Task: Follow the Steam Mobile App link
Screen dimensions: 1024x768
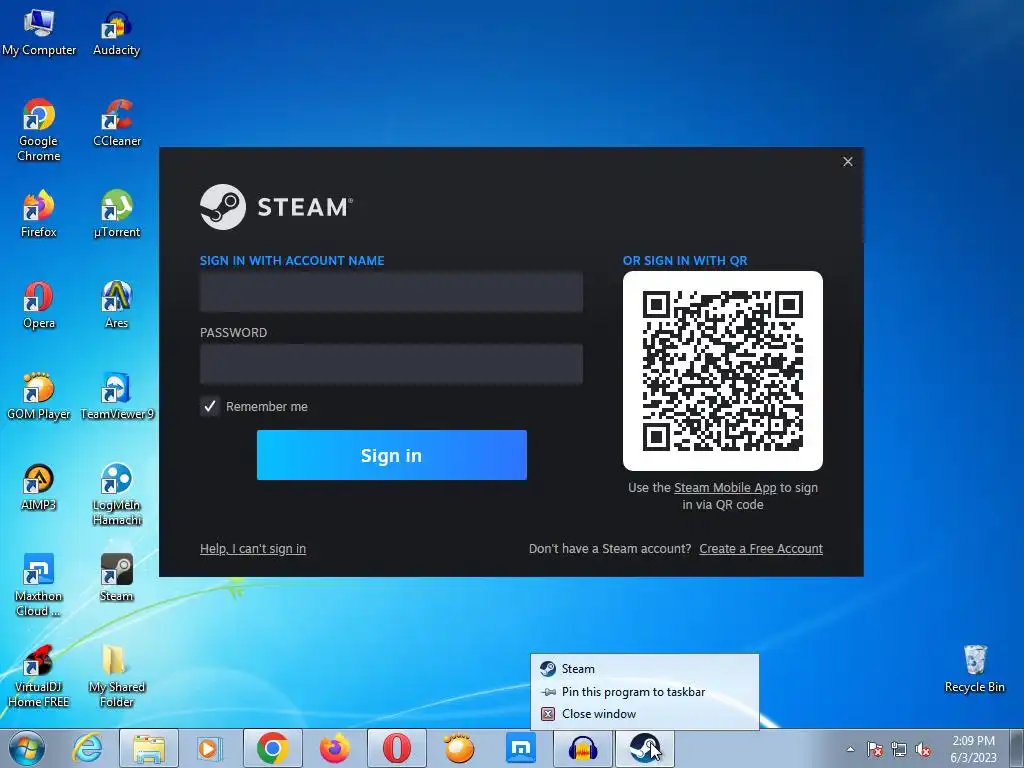Action: [725, 488]
